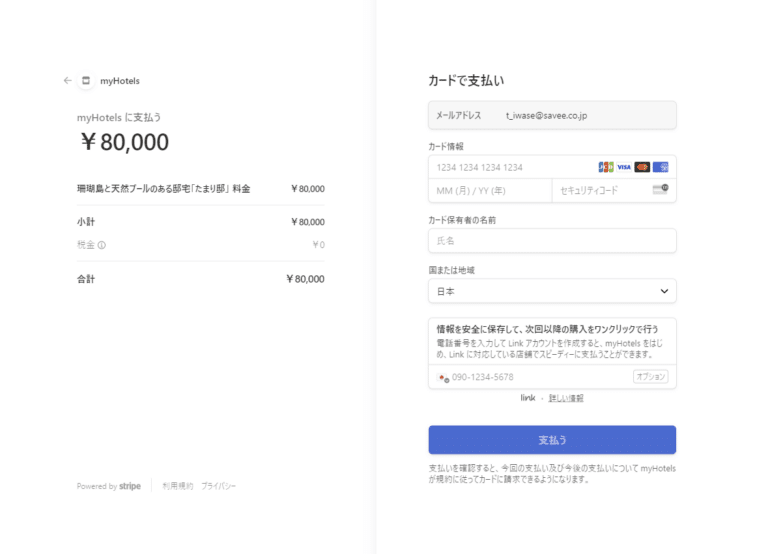Click the カード保有者の名前 label
The image size is (770, 554).
pyautogui.click(x=462, y=220)
